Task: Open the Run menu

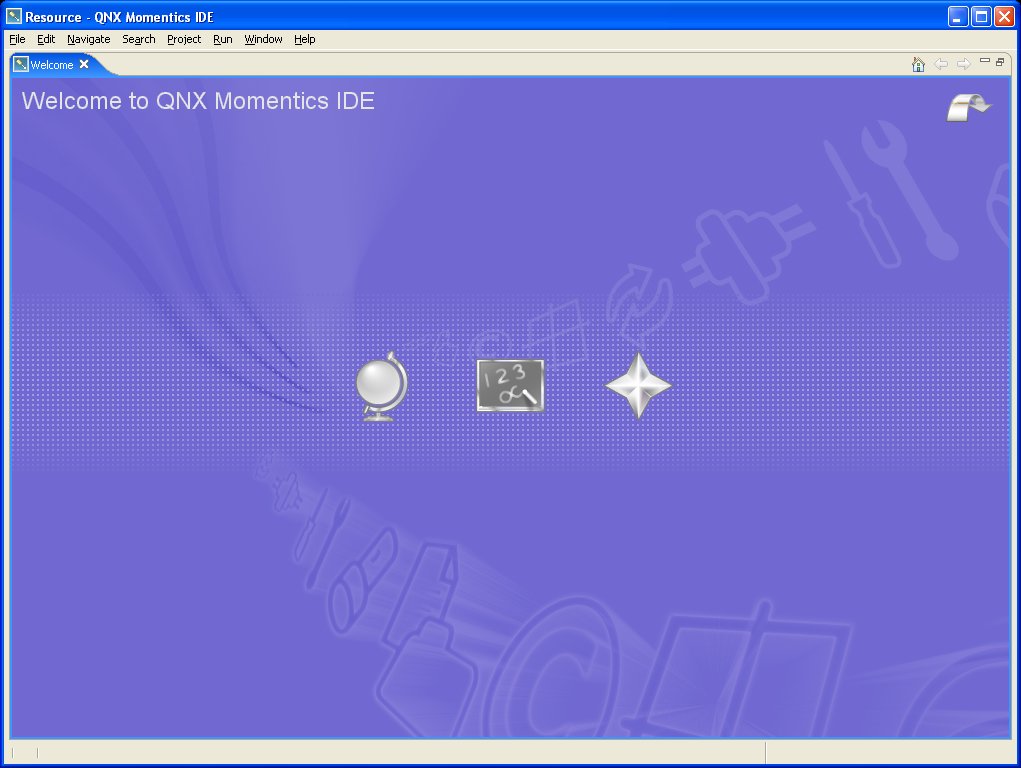Action: pyautogui.click(x=222, y=39)
